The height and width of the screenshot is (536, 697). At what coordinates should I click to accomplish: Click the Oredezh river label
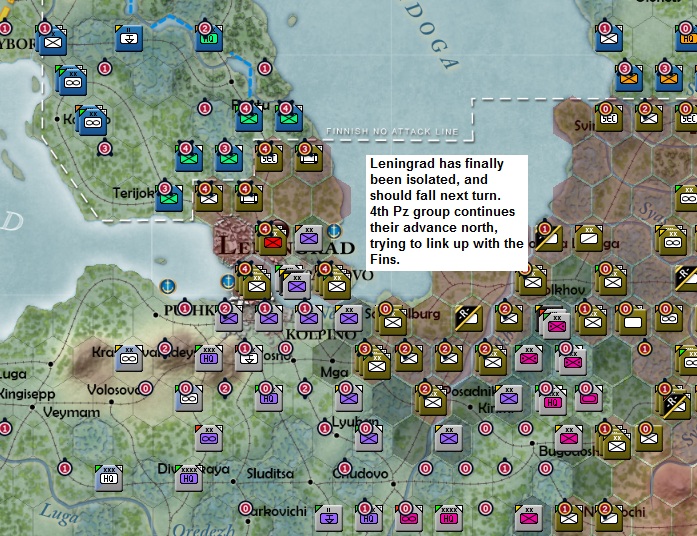point(203,530)
